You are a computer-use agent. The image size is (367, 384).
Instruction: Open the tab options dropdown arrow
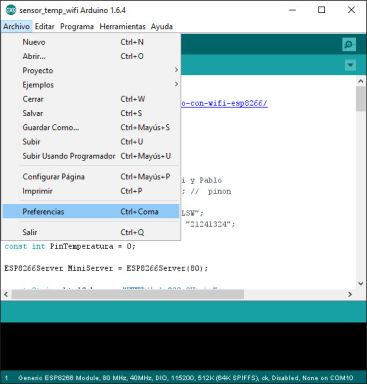tap(350, 65)
